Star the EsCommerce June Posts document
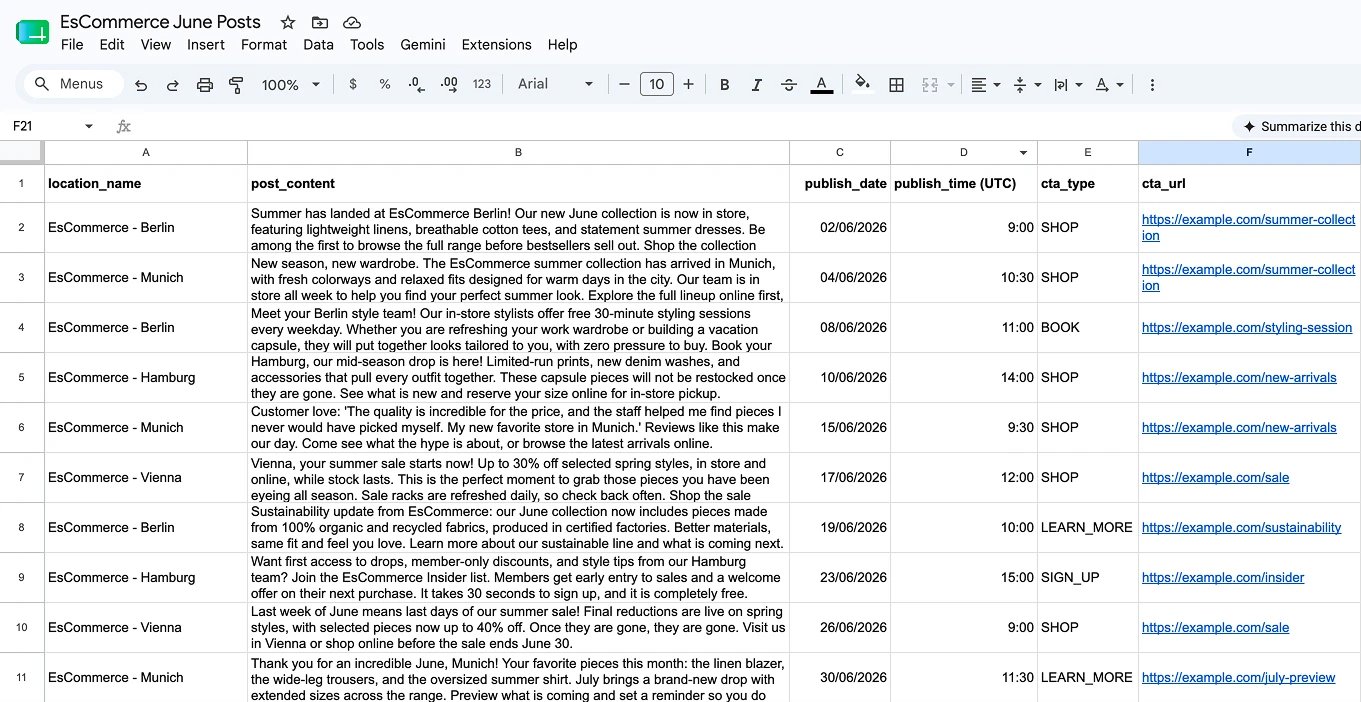The height and width of the screenshot is (702, 1361). (288, 22)
